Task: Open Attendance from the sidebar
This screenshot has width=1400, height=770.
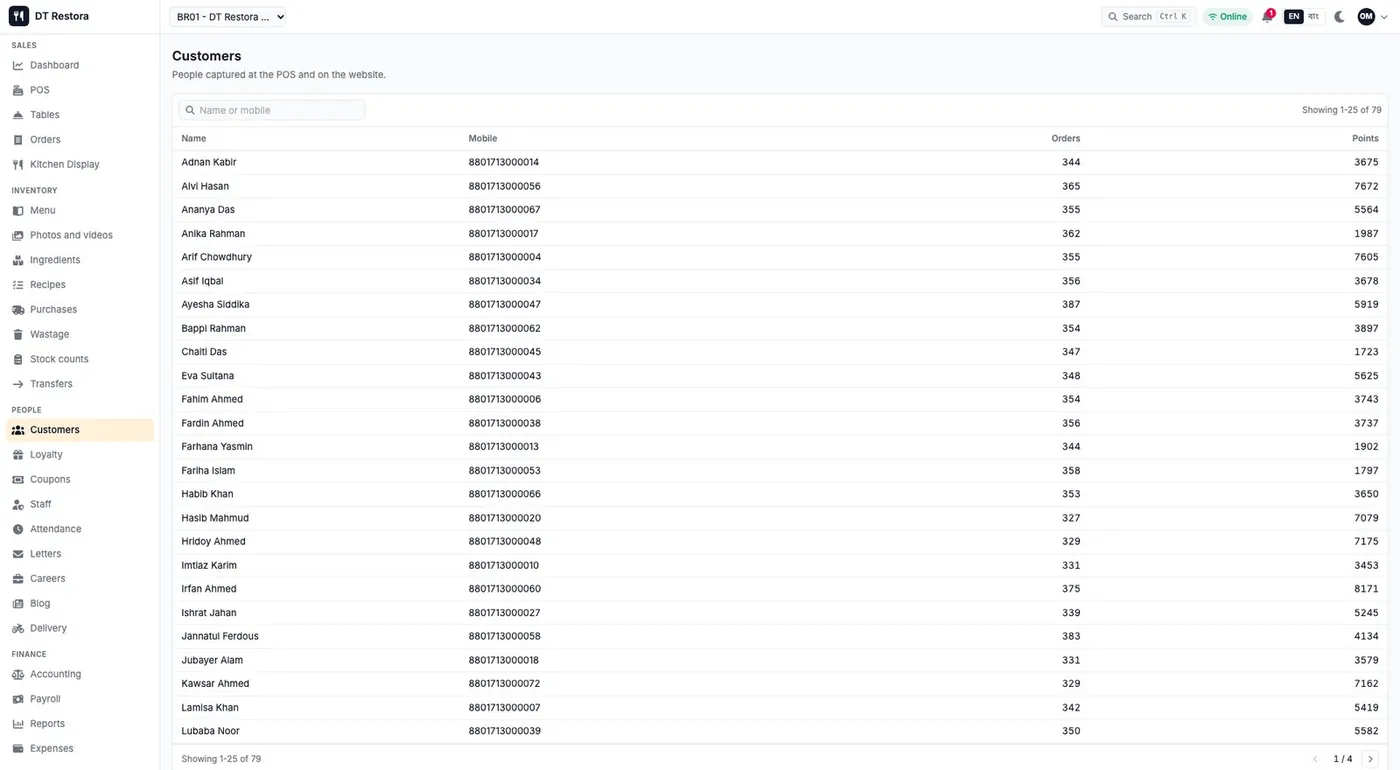Action: (80, 529)
